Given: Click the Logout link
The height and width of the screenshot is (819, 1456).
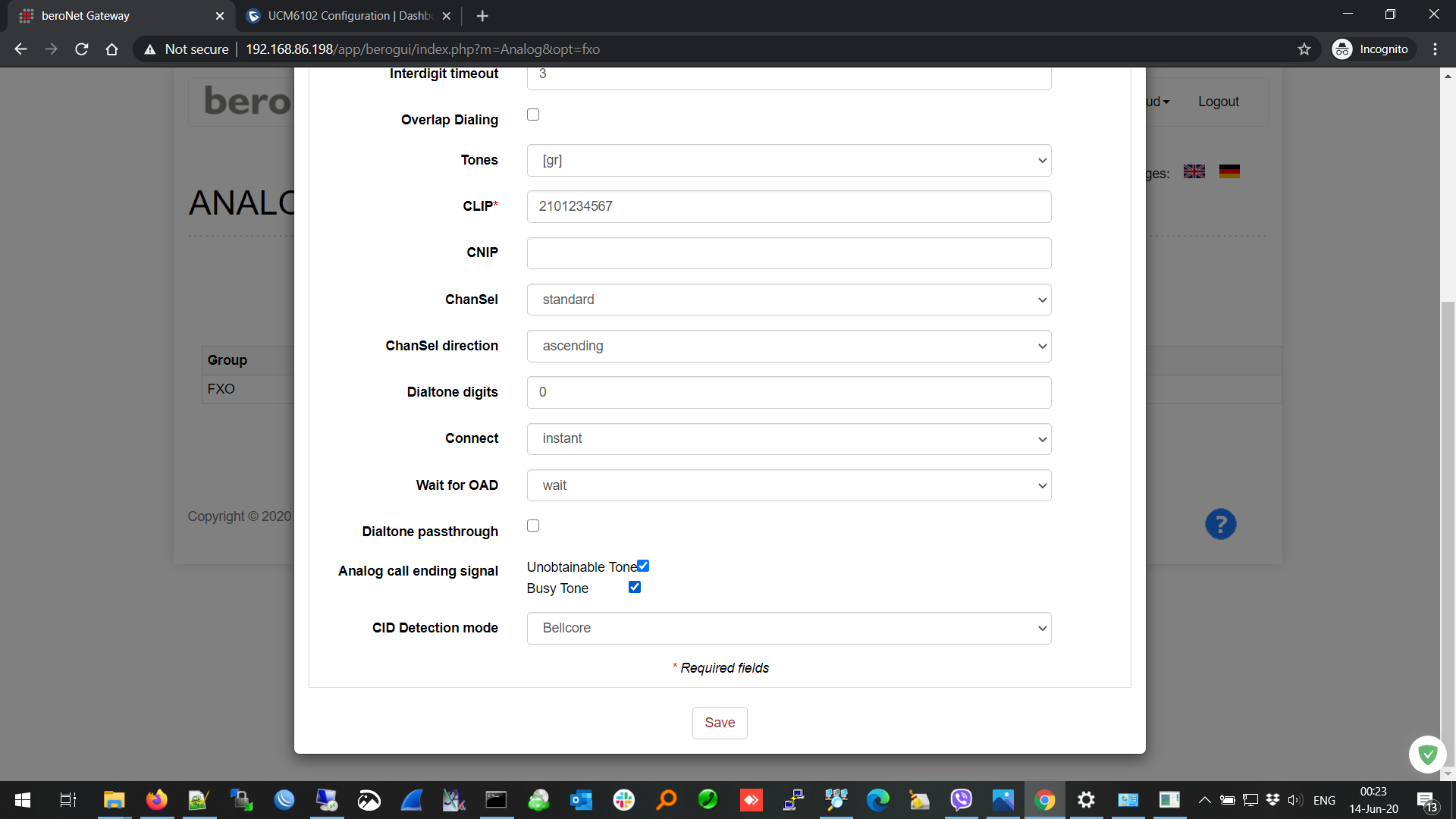Looking at the screenshot, I should [x=1218, y=102].
